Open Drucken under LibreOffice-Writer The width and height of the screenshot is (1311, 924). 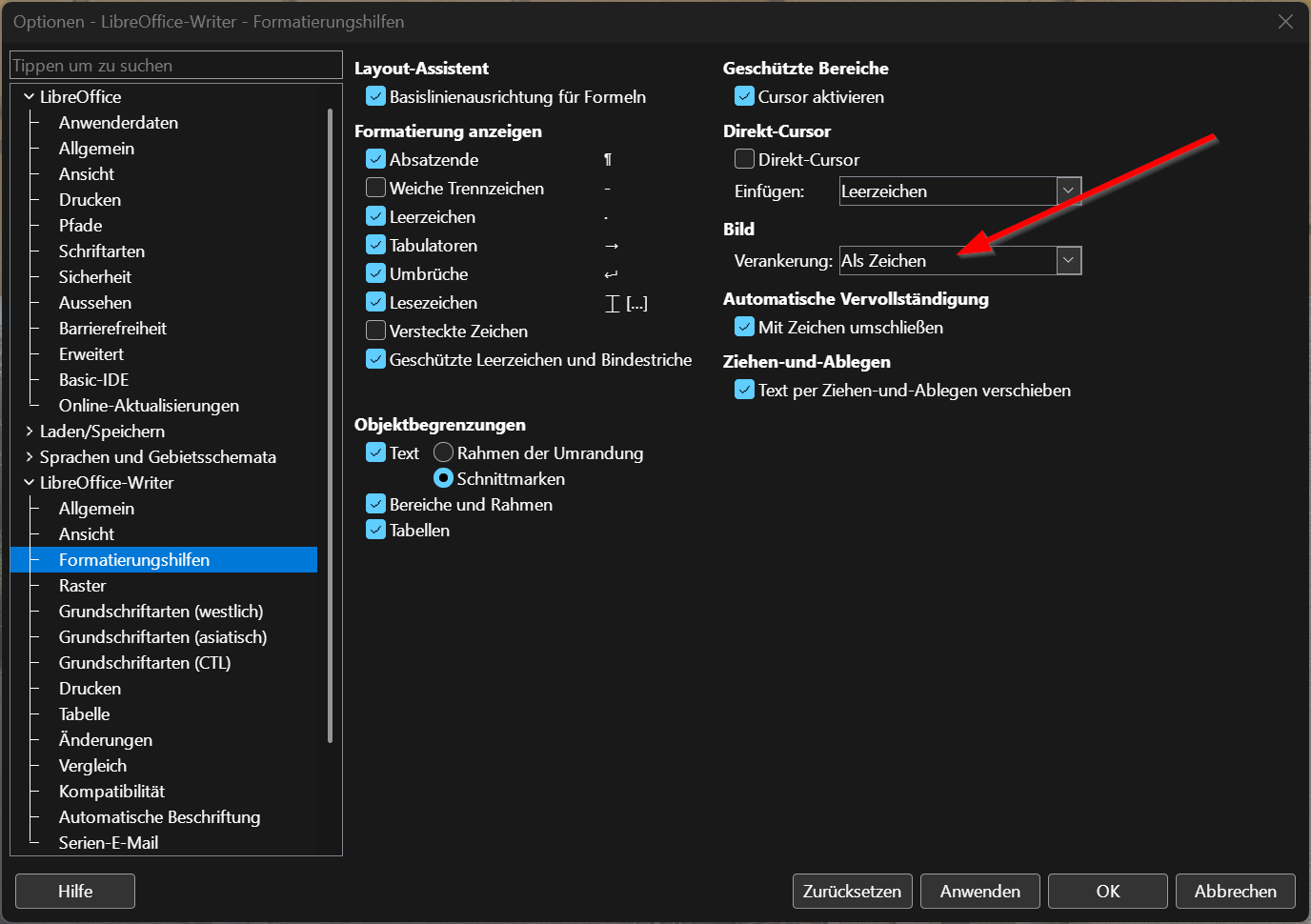point(90,689)
